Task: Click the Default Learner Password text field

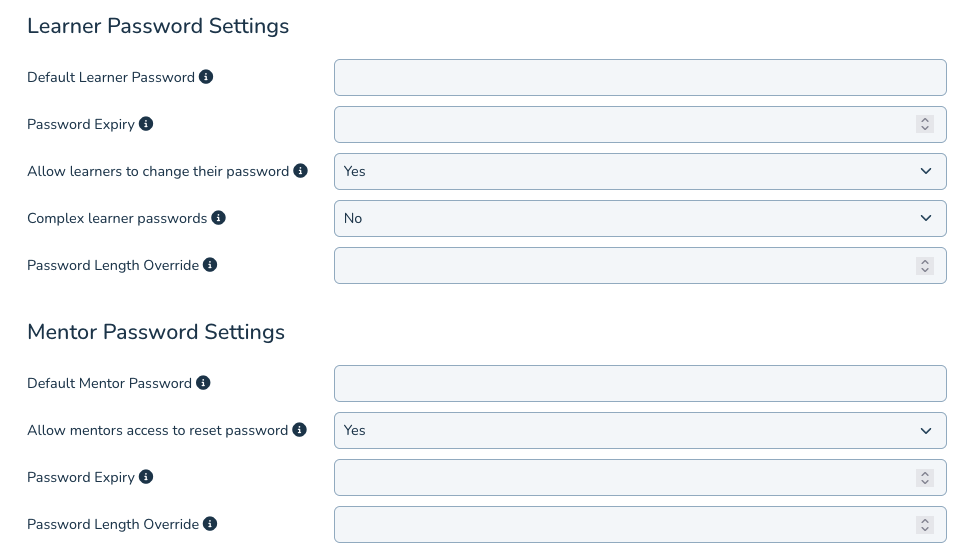Action: (x=640, y=77)
